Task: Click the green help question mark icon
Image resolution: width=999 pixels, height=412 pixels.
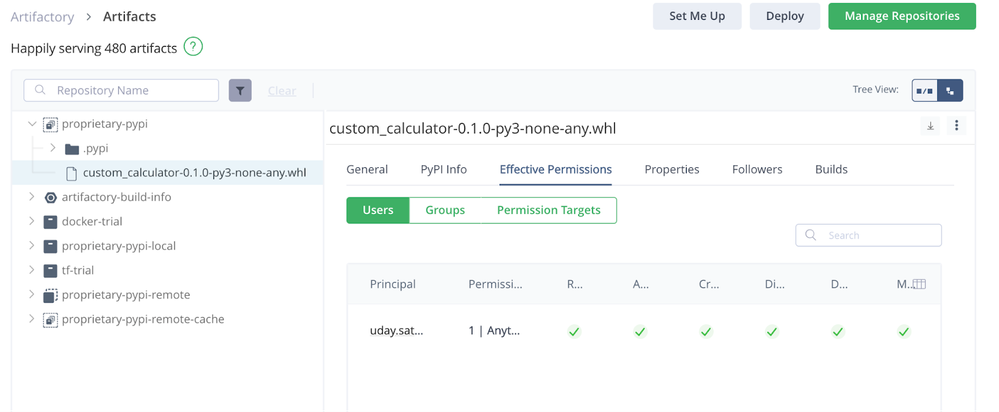Action: click(193, 47)
